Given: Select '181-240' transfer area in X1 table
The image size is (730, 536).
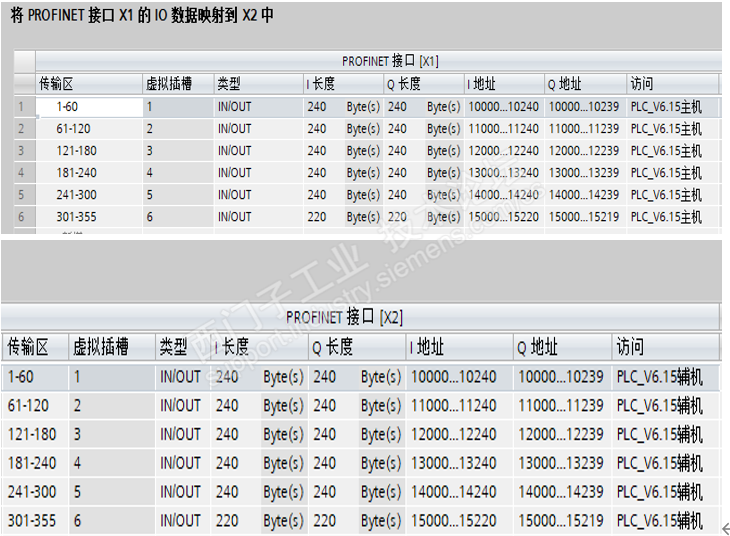Looking at the screenshot, I should coord(76,173).
